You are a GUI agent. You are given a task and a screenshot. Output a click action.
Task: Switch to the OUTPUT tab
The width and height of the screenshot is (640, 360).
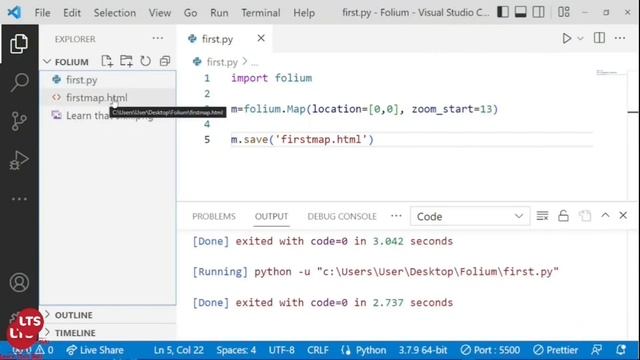(x=271, y=216)
